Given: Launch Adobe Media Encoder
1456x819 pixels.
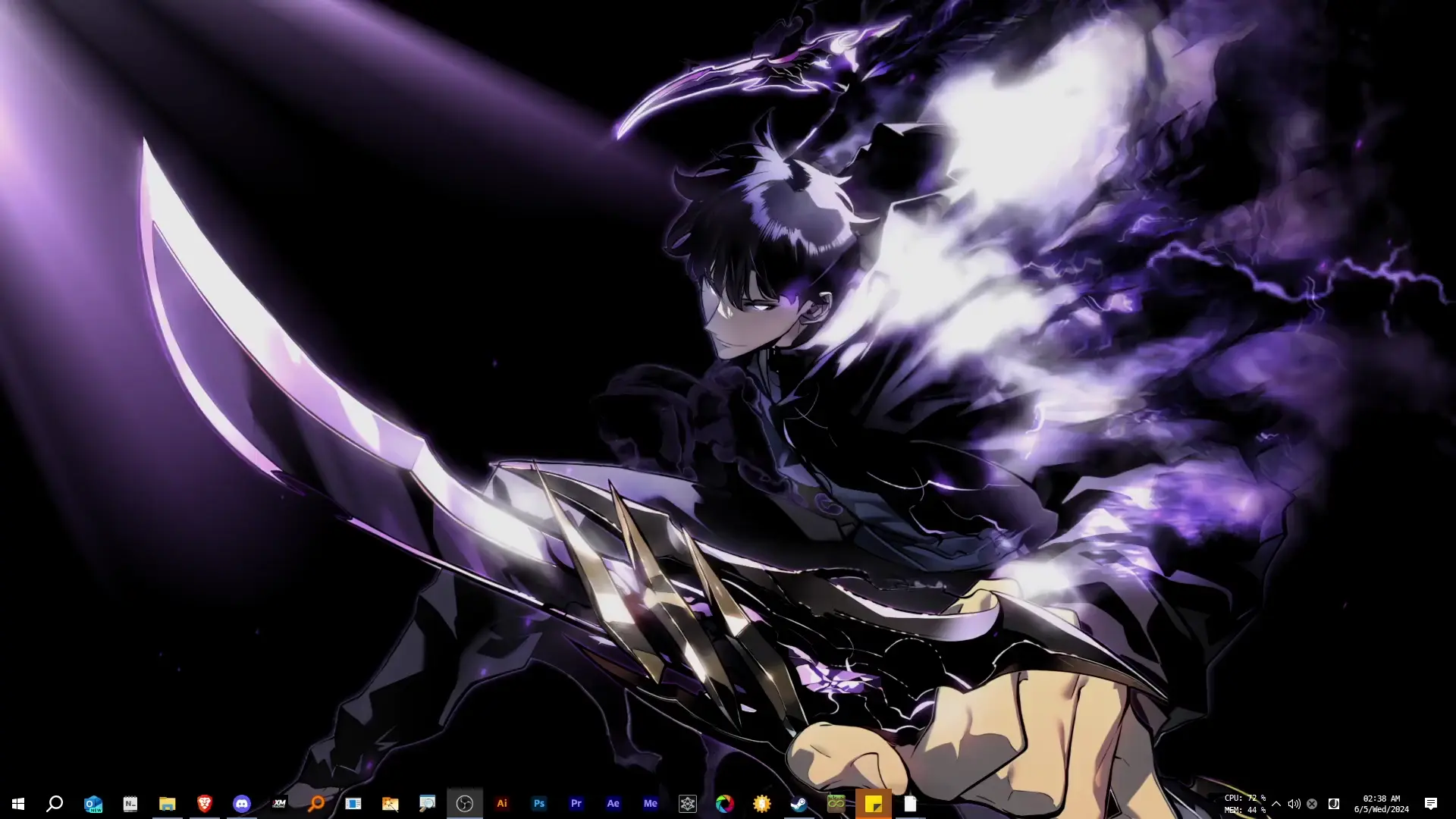Looking at the screenshot, I should [650, 803].
